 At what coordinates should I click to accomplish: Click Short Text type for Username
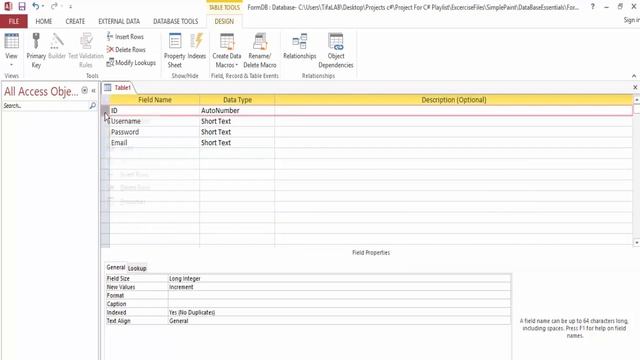tap(237, 121)
